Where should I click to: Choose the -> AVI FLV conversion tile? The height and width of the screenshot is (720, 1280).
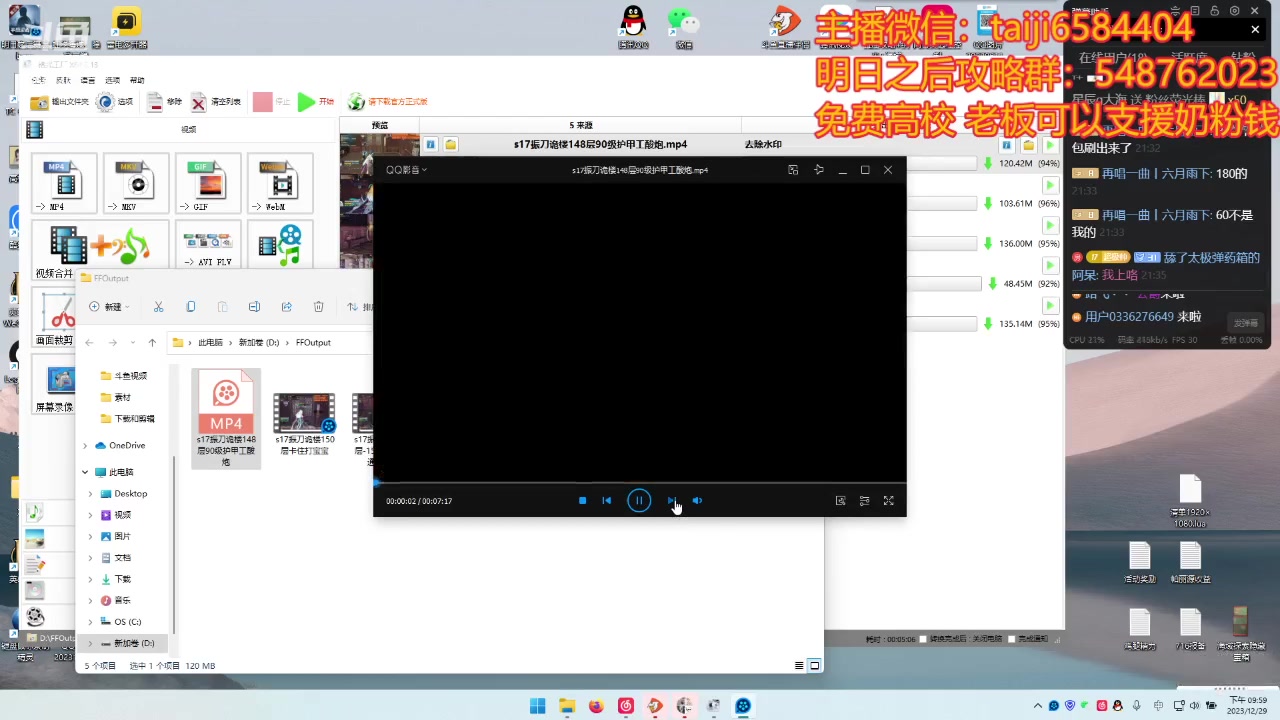pos(208,245)
